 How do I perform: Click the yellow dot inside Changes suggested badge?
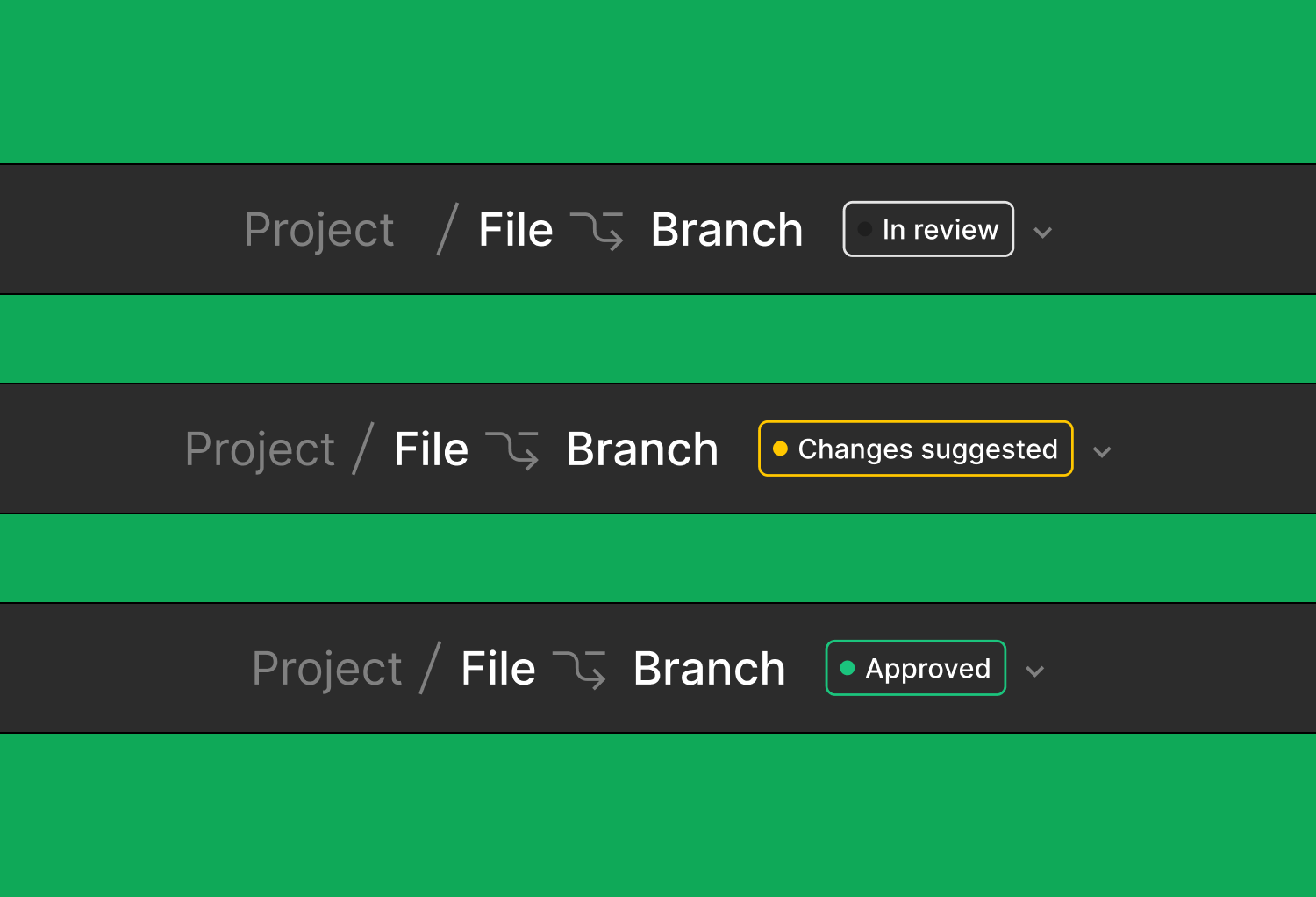pos(781,448)
